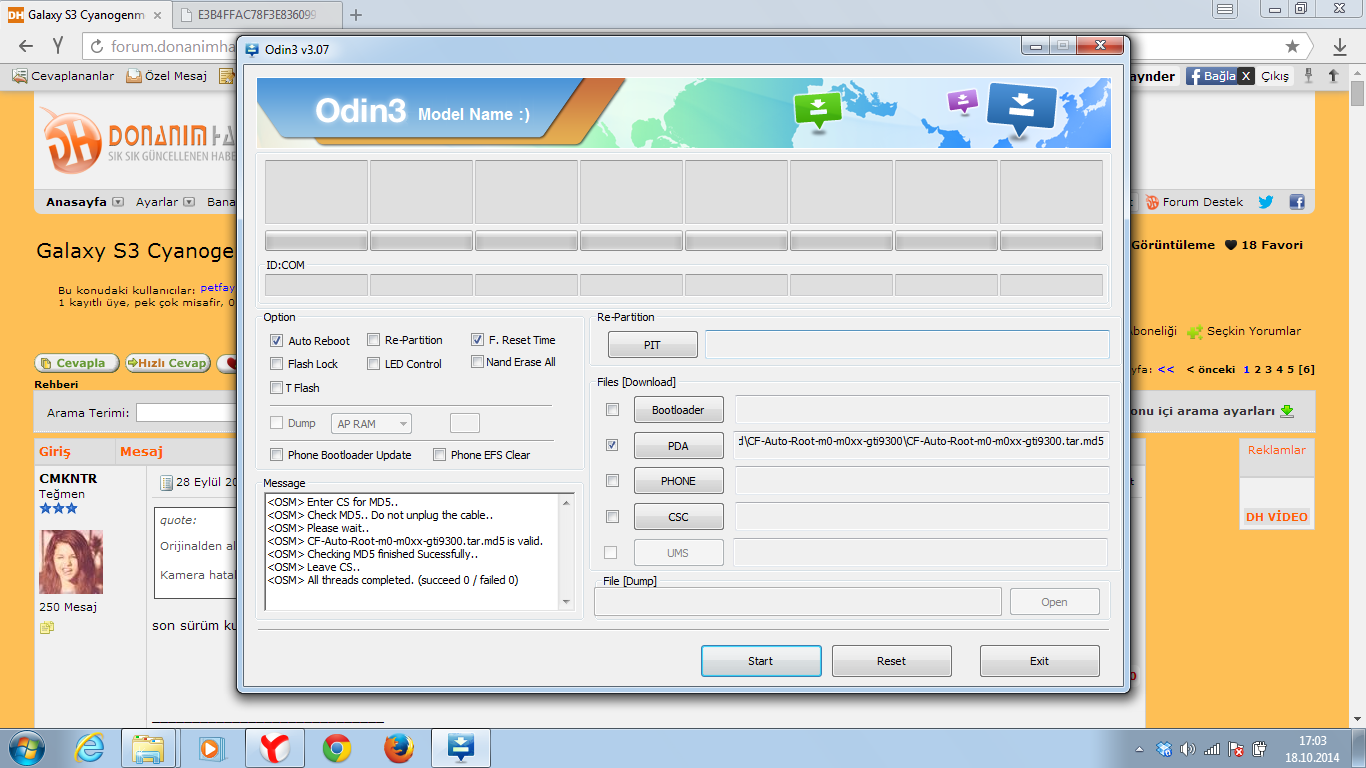Go back in the browser
Screen dimensions: 1366x768
point(26,46)
